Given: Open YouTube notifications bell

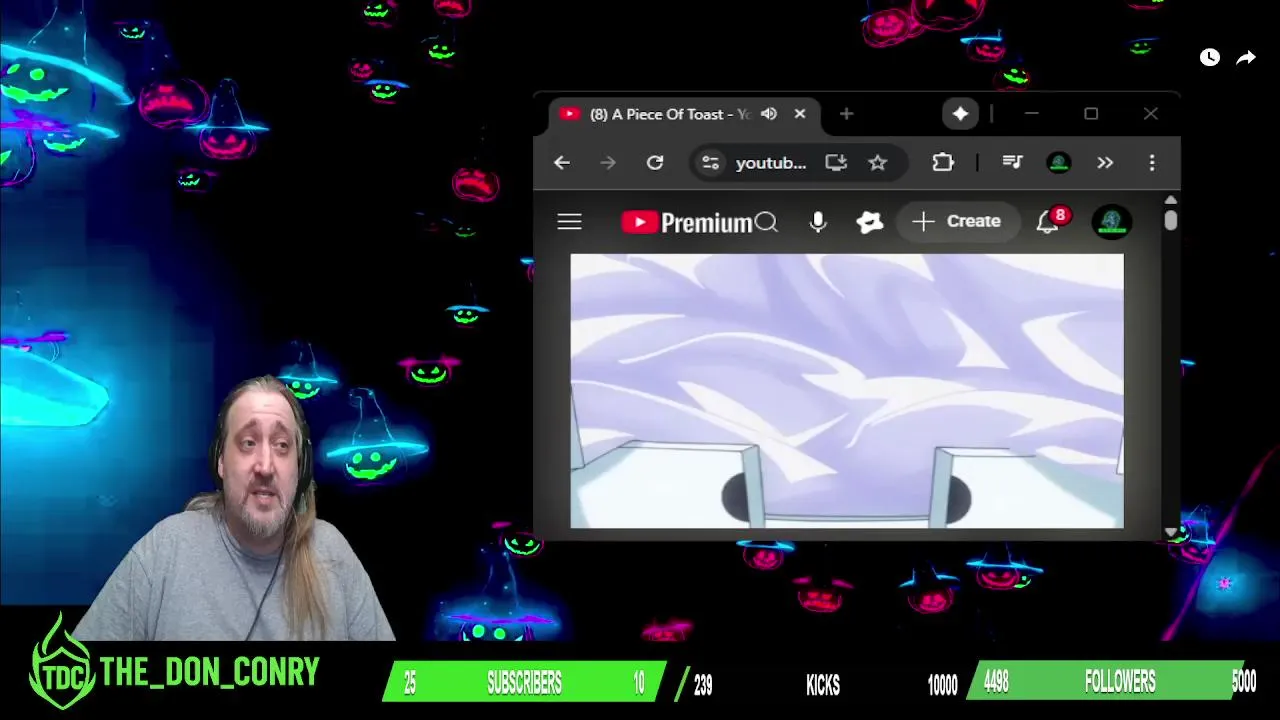Looking at the screenshot, I should [1047, 222].
